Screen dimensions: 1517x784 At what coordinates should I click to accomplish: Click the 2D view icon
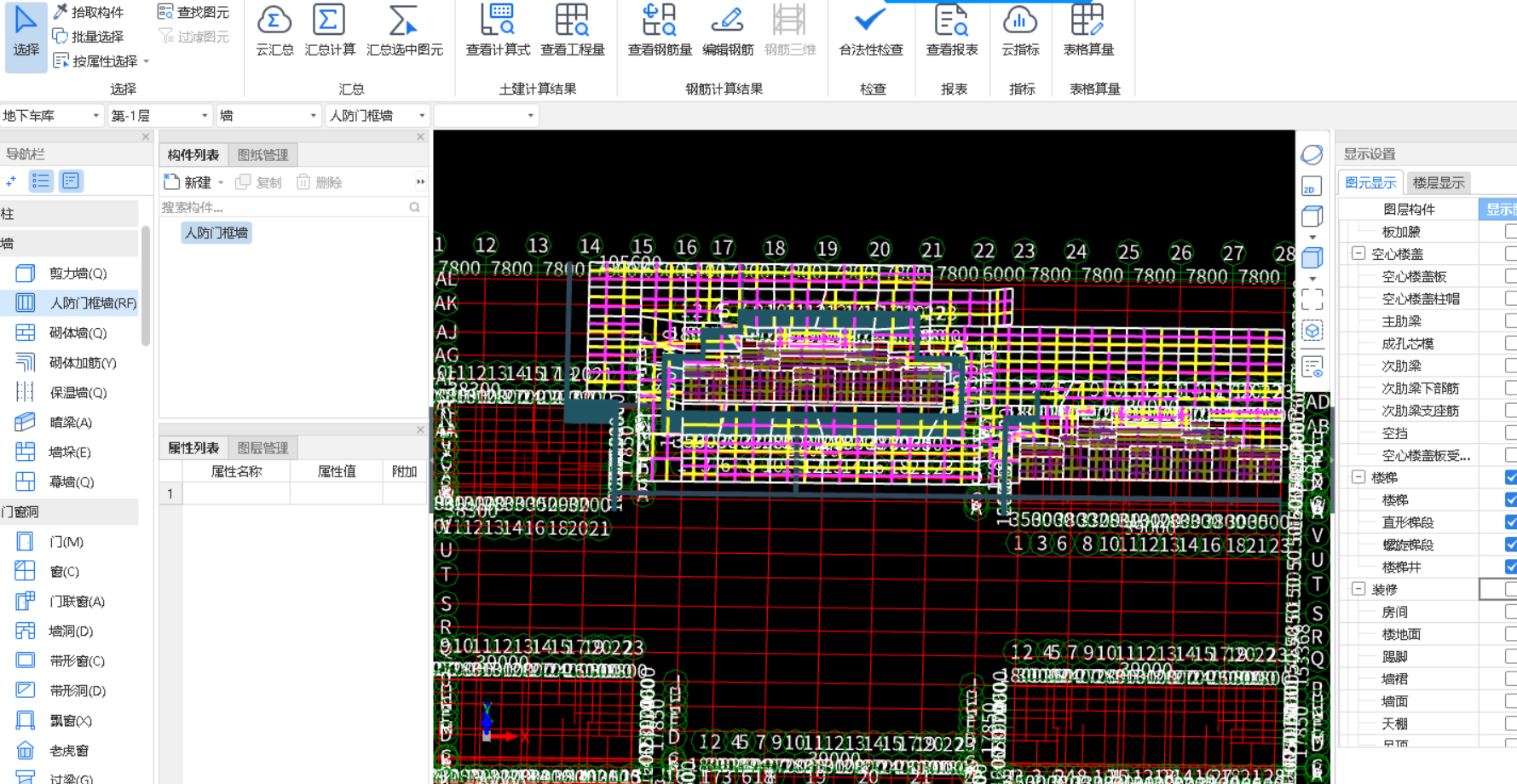1312,187
